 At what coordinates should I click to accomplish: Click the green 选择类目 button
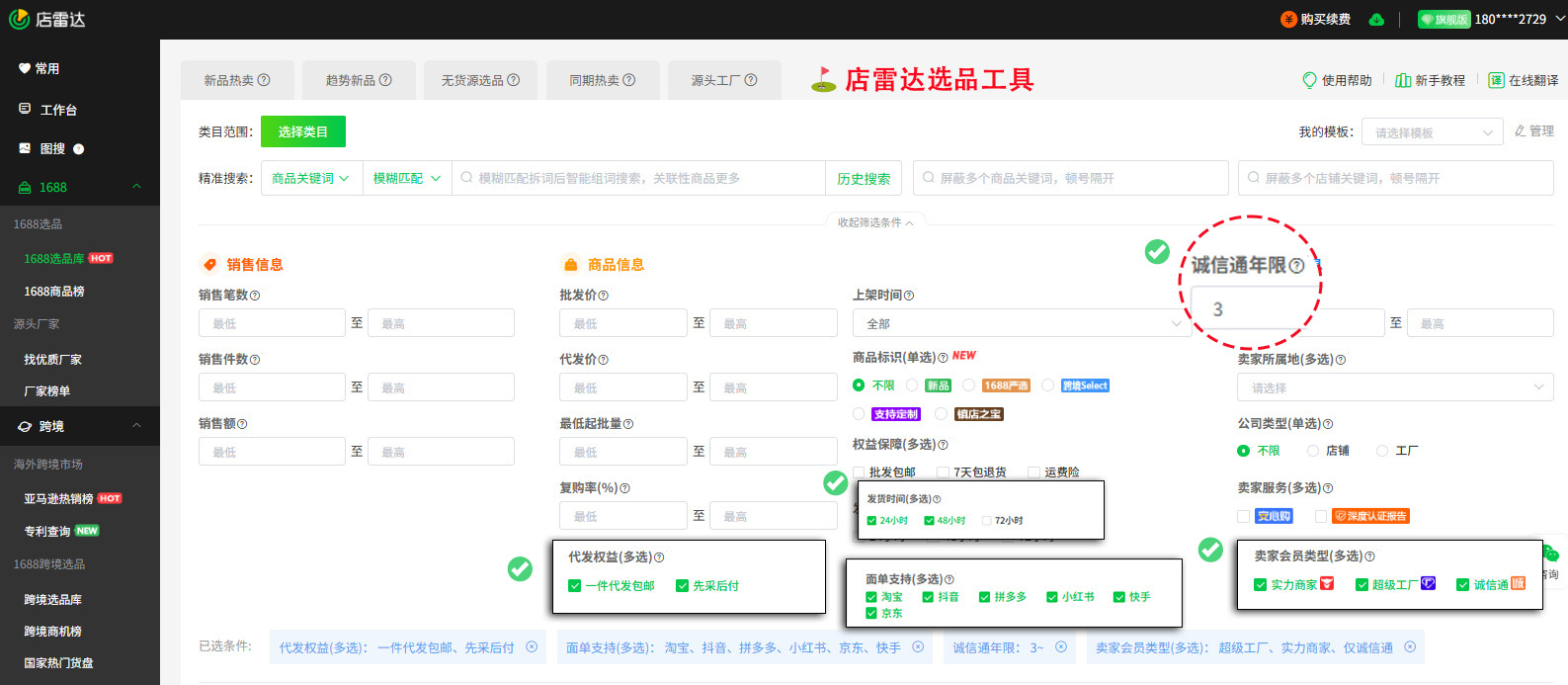[x=302, y=131]
